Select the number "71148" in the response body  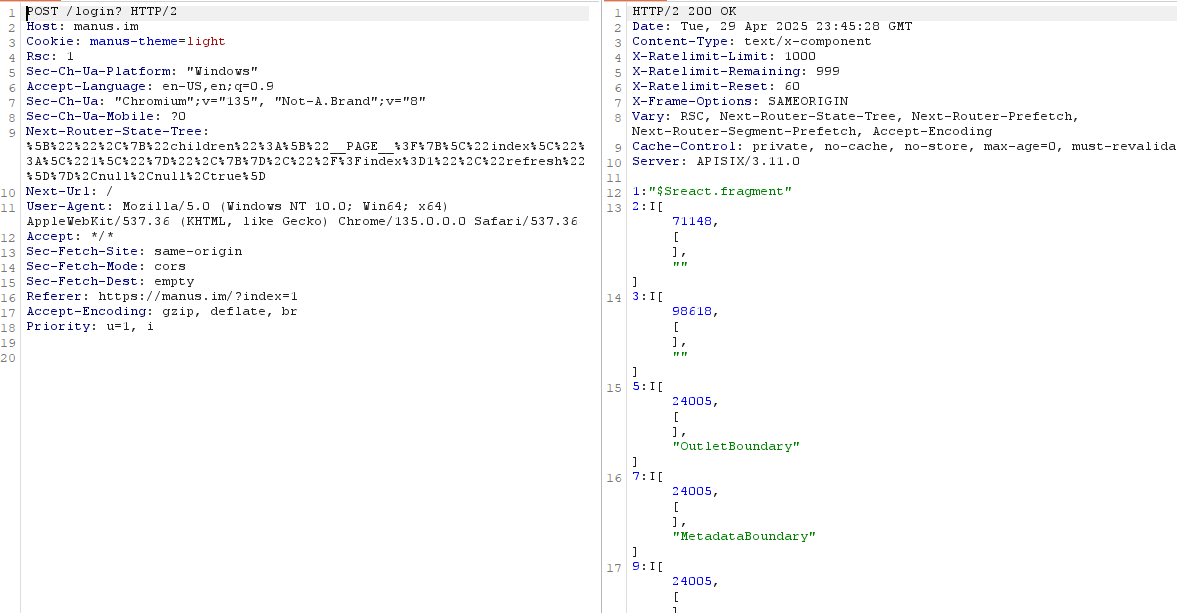click(692, 221)
